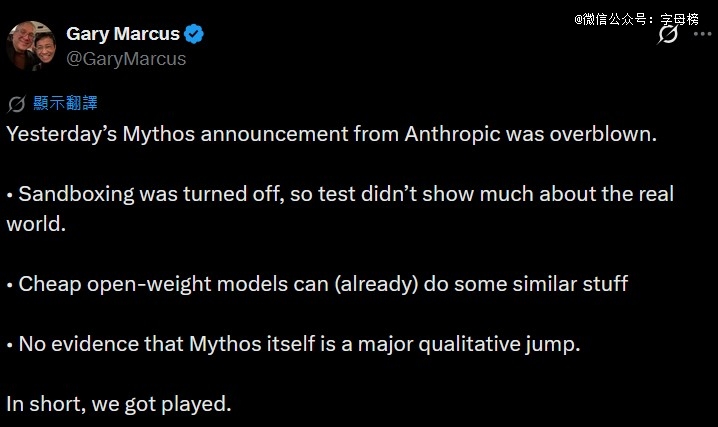Image resolution: width=718 pixels, height=427 pixels.
Task: Open the Gary Marcus display name link
Action: coord(121,34)
